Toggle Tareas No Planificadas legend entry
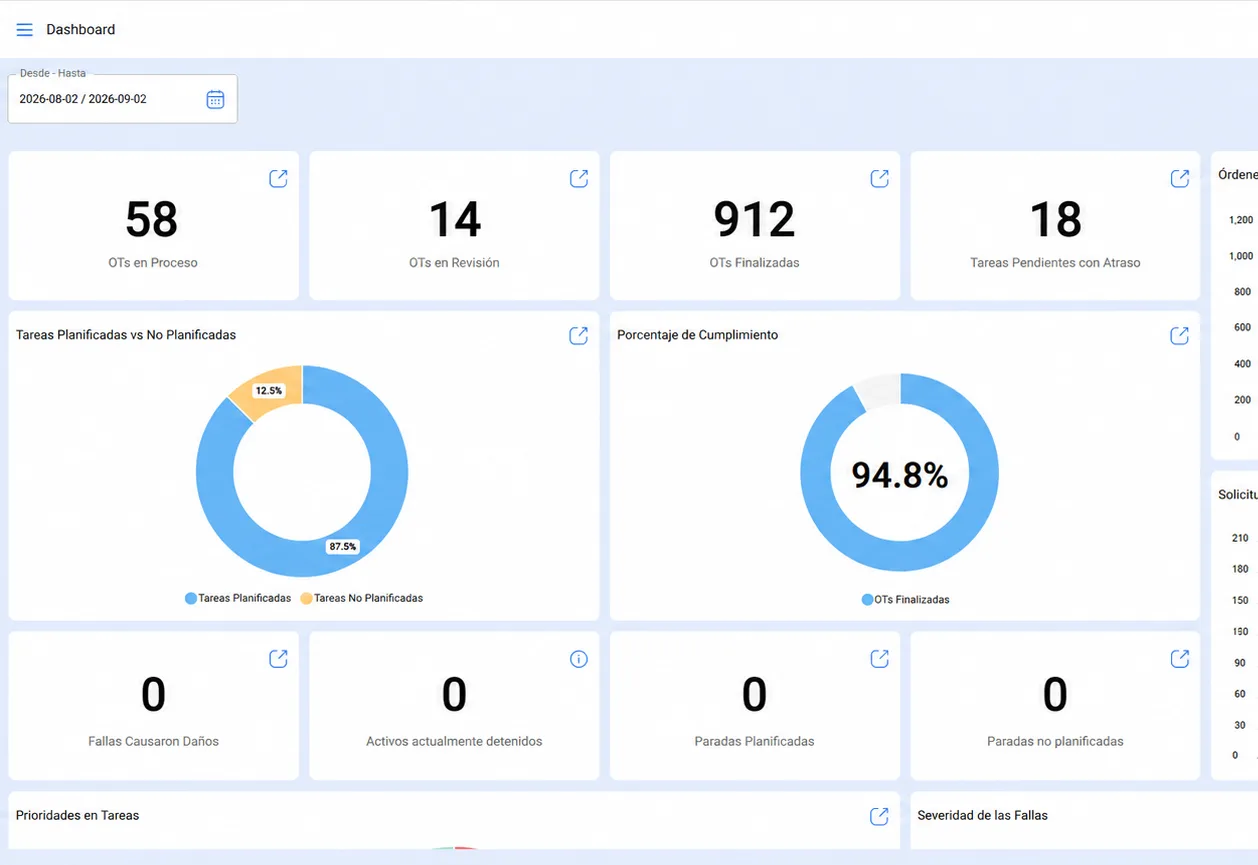 pyautogui.click(x=362, y=598)
